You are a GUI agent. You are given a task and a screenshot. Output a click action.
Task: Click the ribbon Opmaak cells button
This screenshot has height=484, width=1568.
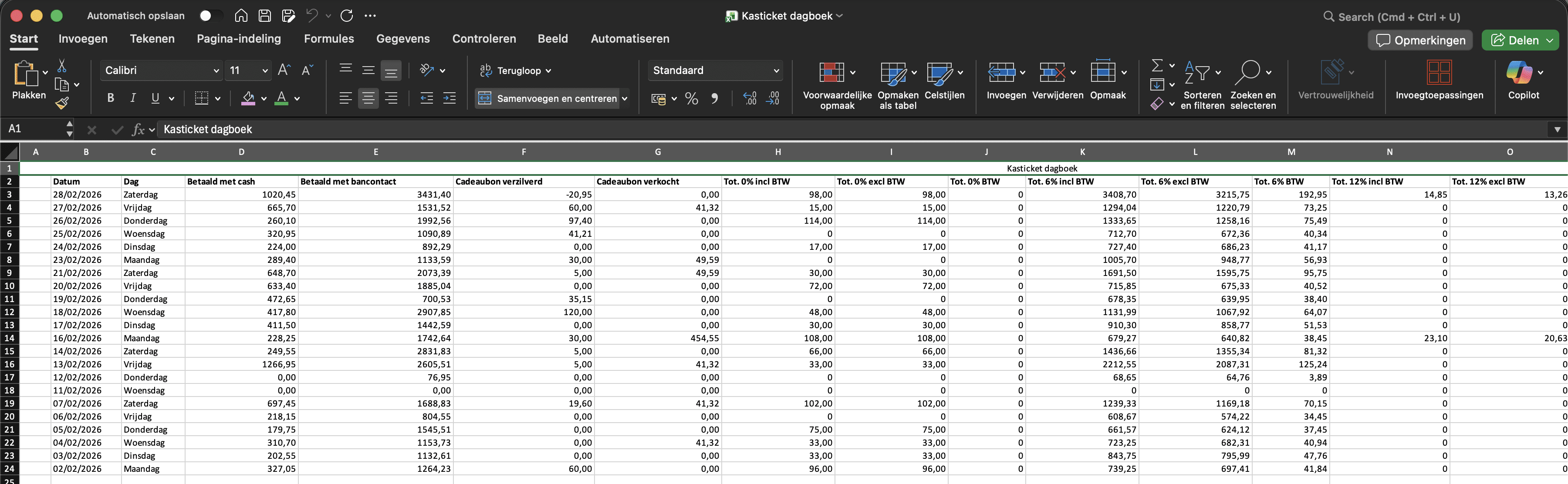1107,80
